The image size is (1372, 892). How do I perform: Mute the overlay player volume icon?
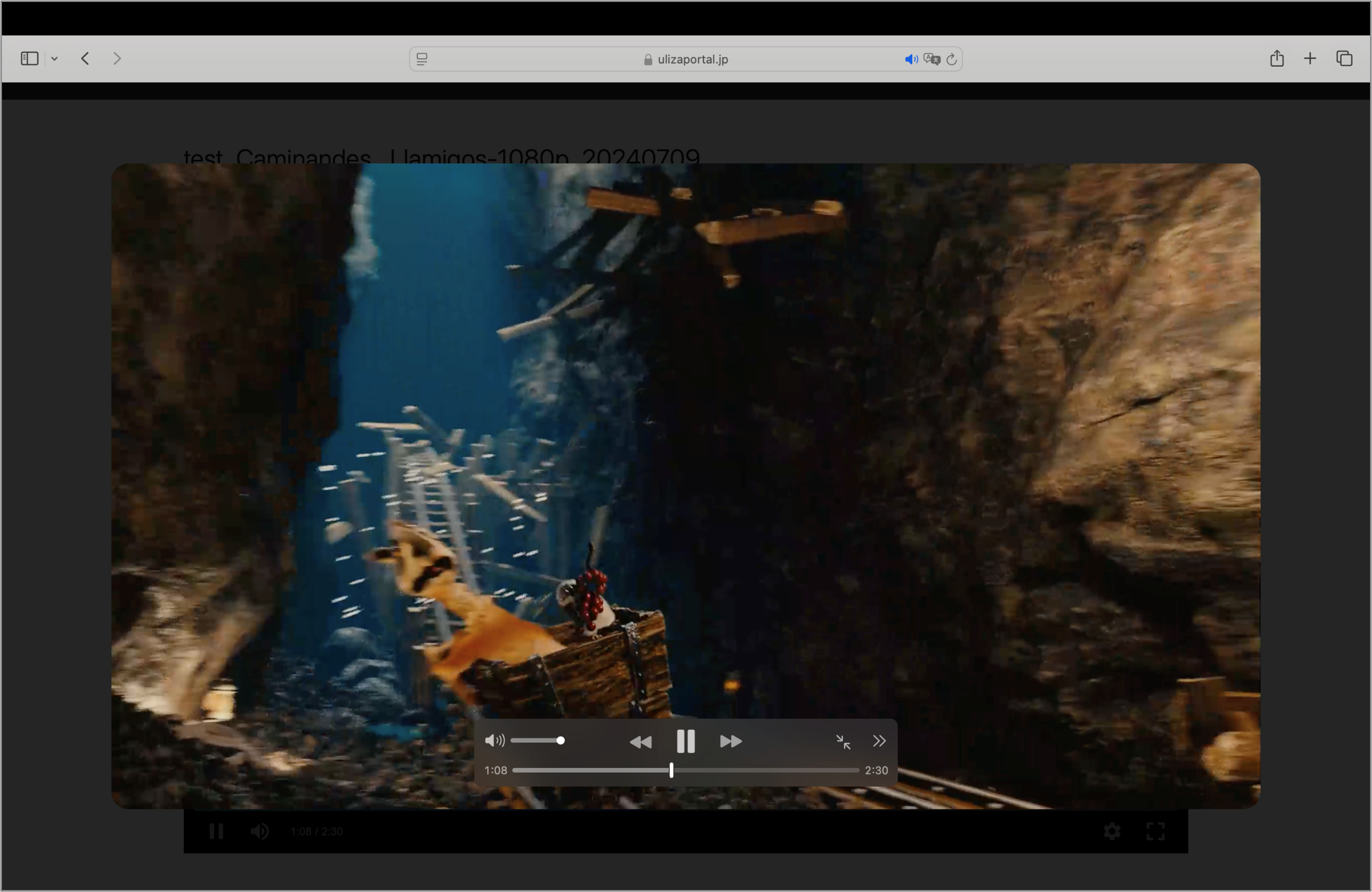point(494,740)
